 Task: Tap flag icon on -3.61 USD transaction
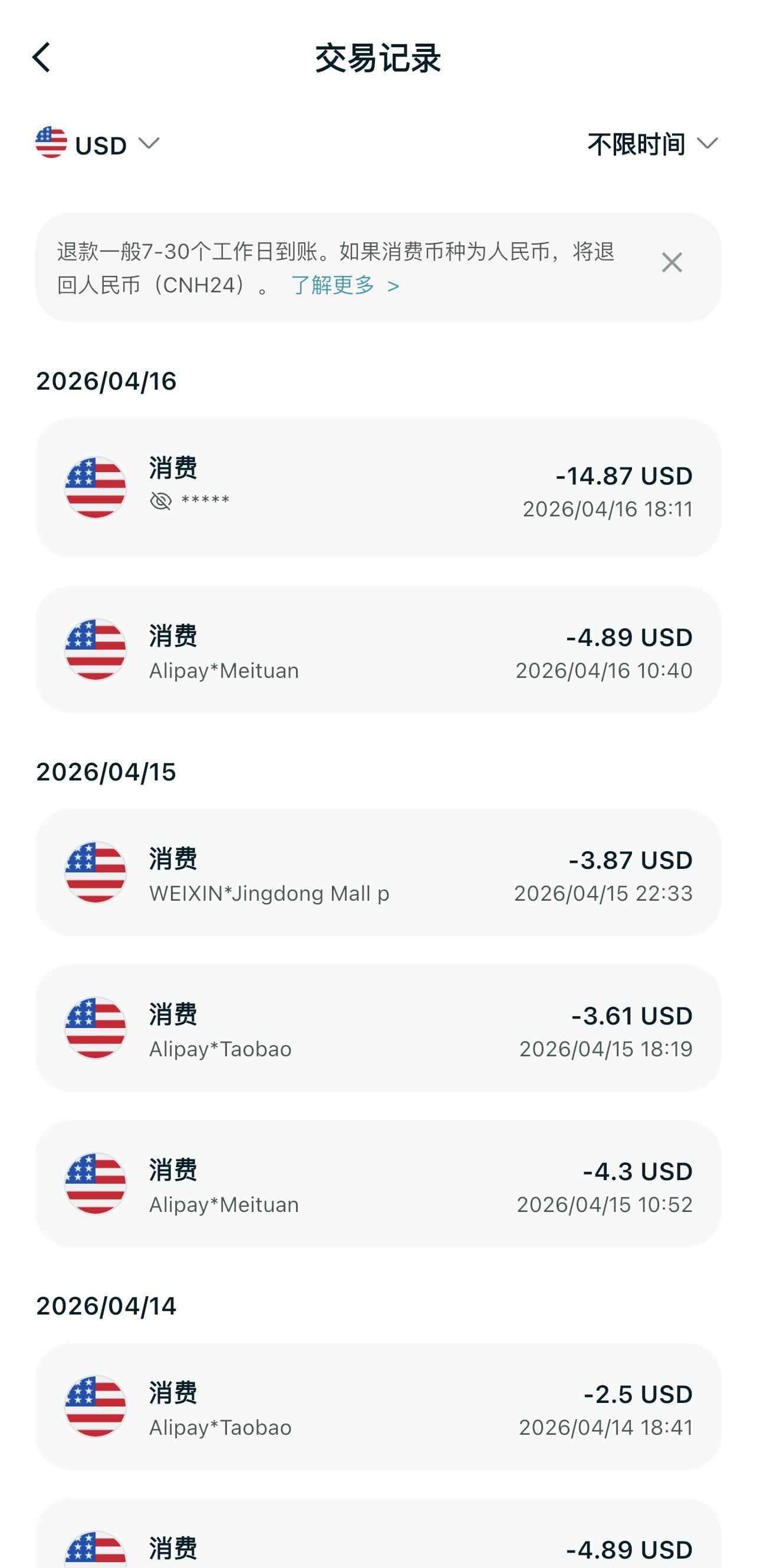[x=96, y=1028]
